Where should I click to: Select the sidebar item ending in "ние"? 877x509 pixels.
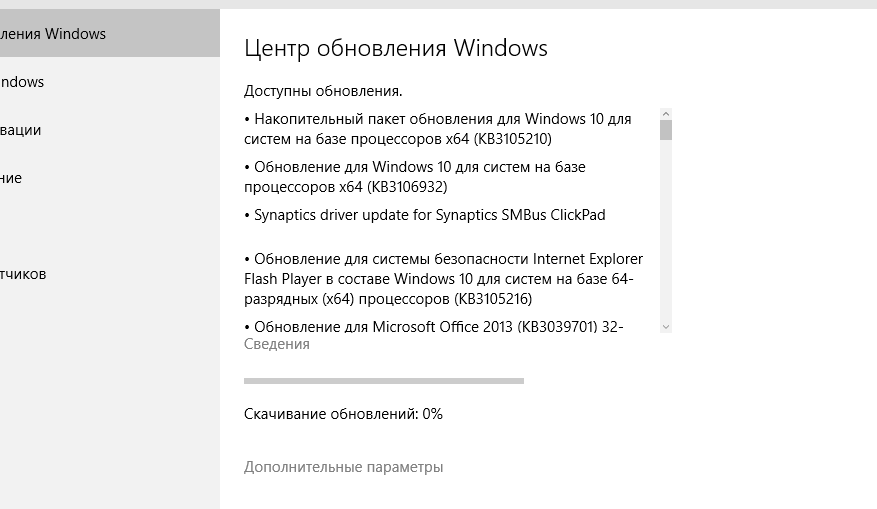point(11,178)
